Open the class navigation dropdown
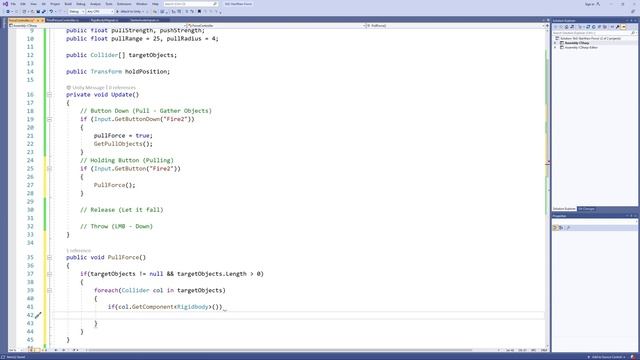The image size is (640, 360). pos(275,26)
